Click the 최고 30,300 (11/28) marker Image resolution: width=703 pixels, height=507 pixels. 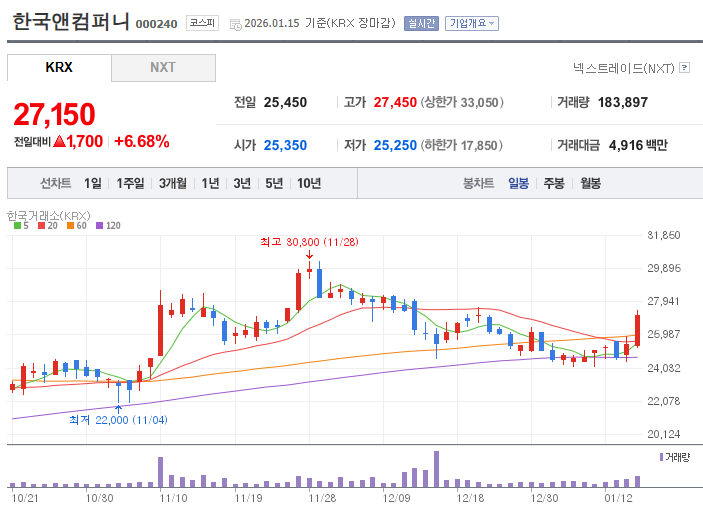pos(309,243)
